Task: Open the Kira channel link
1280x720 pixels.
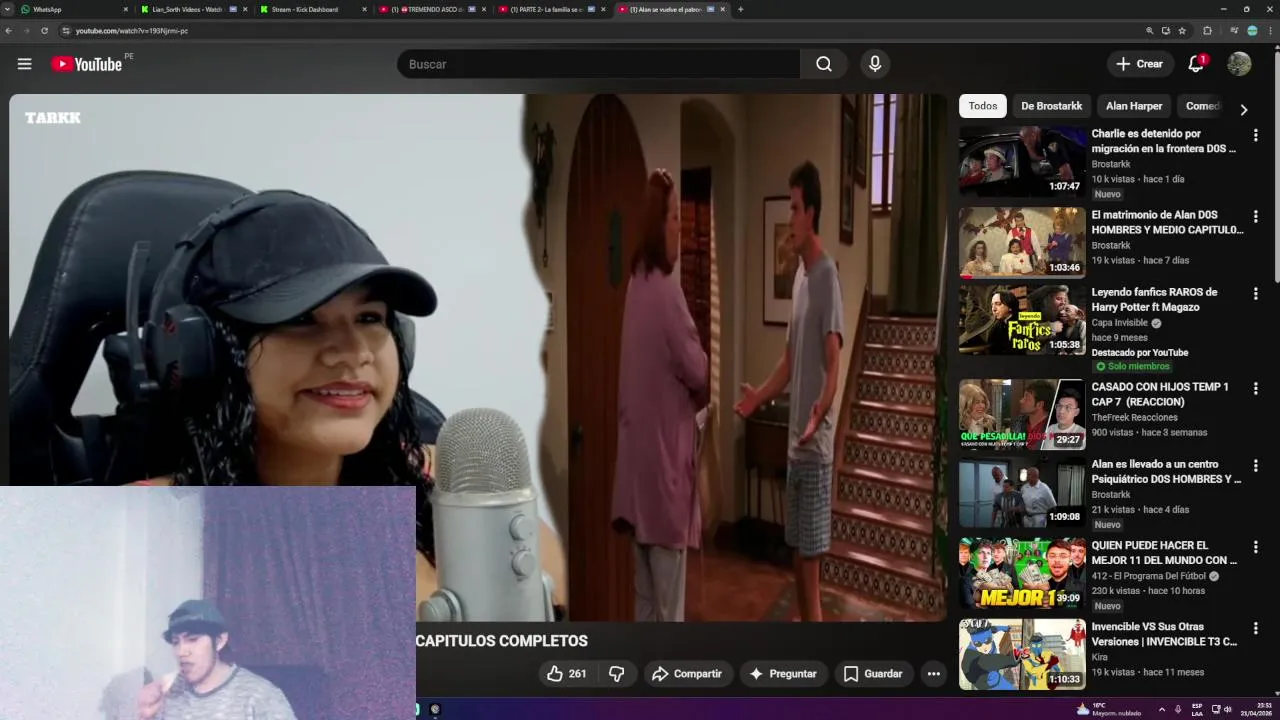Action: (x=1099, y=657)
